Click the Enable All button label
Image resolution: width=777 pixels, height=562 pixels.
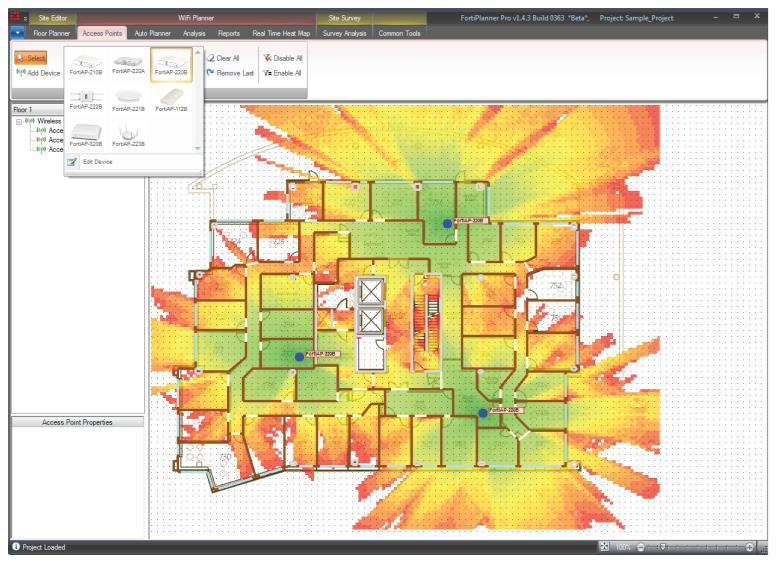tap(287, 73)
